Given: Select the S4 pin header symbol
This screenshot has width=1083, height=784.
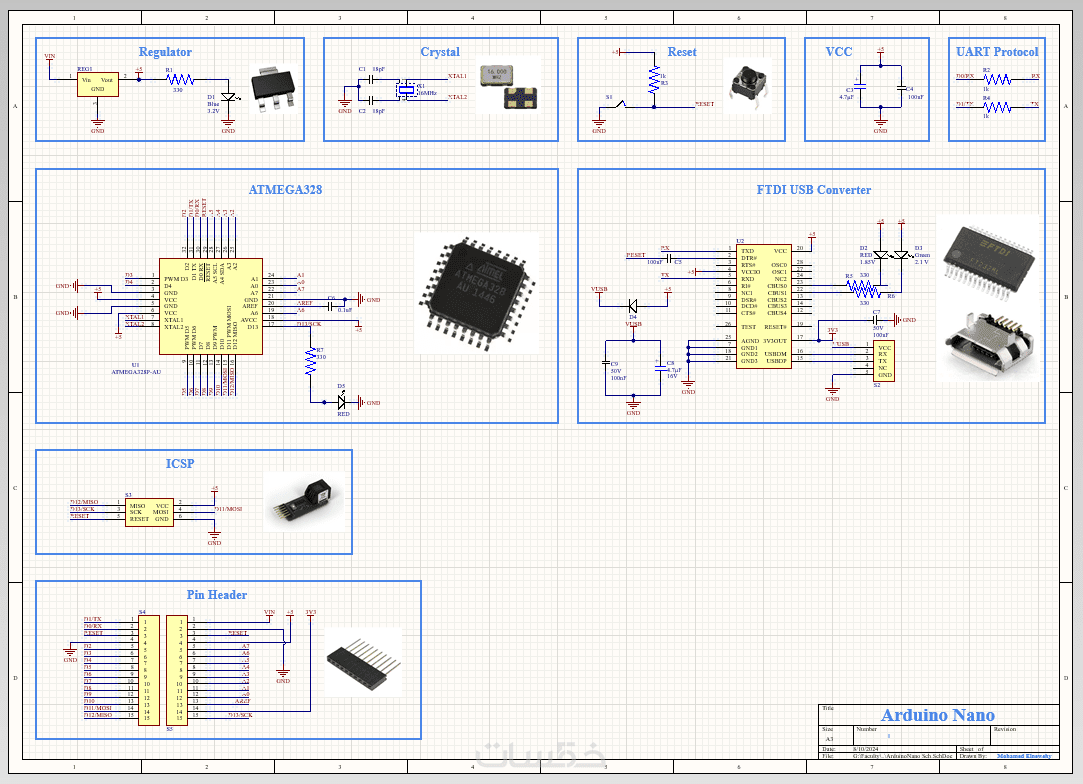Looking at the screenshot, I should [x=148, y=670].
